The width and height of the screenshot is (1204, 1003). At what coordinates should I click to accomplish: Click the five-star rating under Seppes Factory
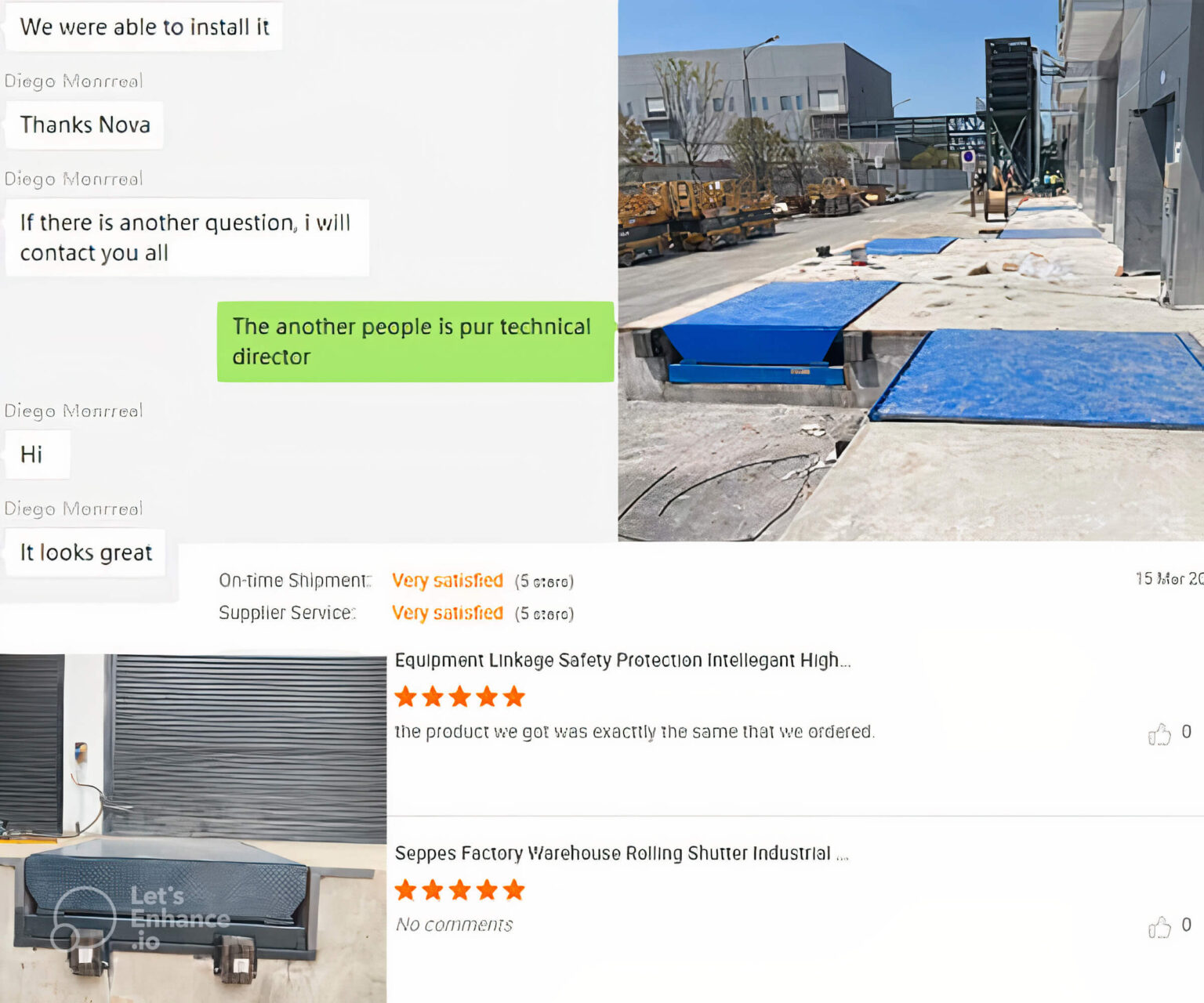[459, 890]
